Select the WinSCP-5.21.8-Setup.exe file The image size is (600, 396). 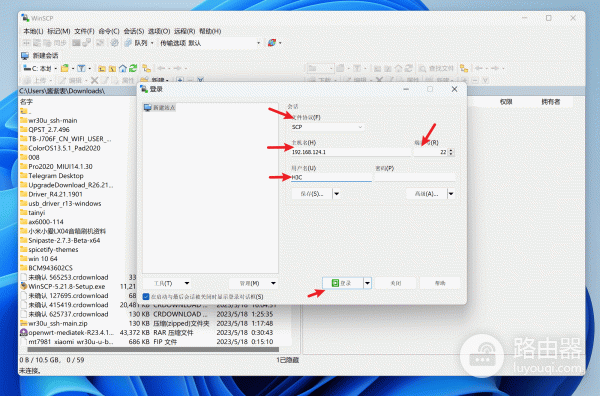click(x=63, y=287)
